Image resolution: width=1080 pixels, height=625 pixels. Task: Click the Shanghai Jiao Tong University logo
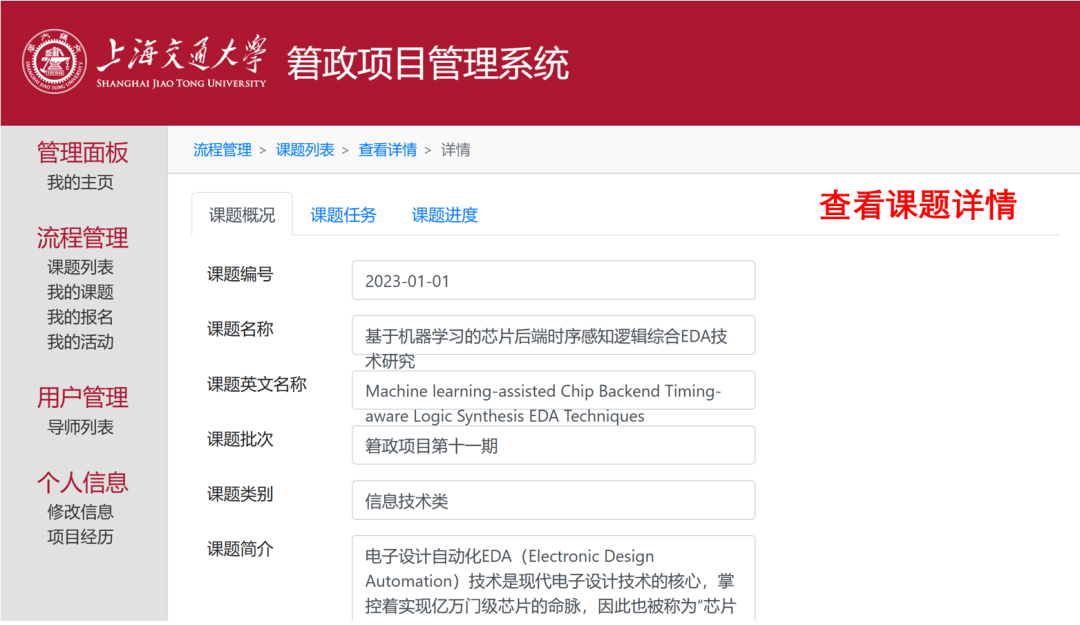pyautogui.click(x=145, y=62)
